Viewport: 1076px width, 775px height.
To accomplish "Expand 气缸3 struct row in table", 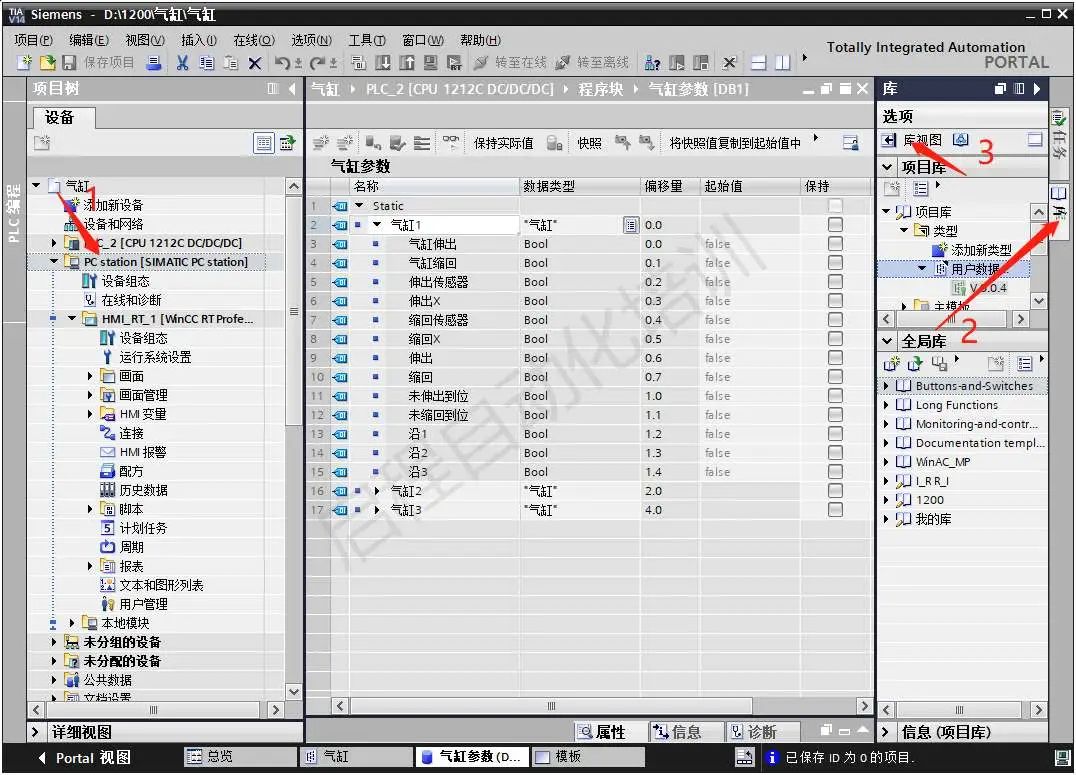I will 377,510.
